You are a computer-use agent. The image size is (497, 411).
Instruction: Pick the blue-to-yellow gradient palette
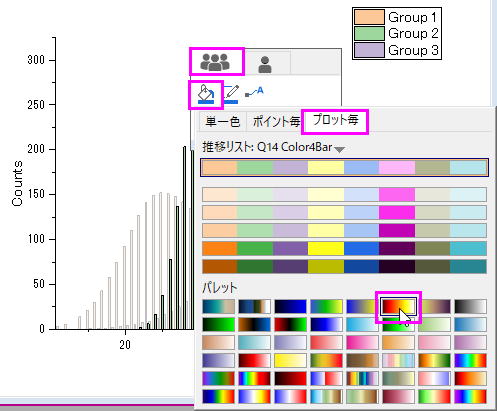pyautogui.click(x=362, y=307)
